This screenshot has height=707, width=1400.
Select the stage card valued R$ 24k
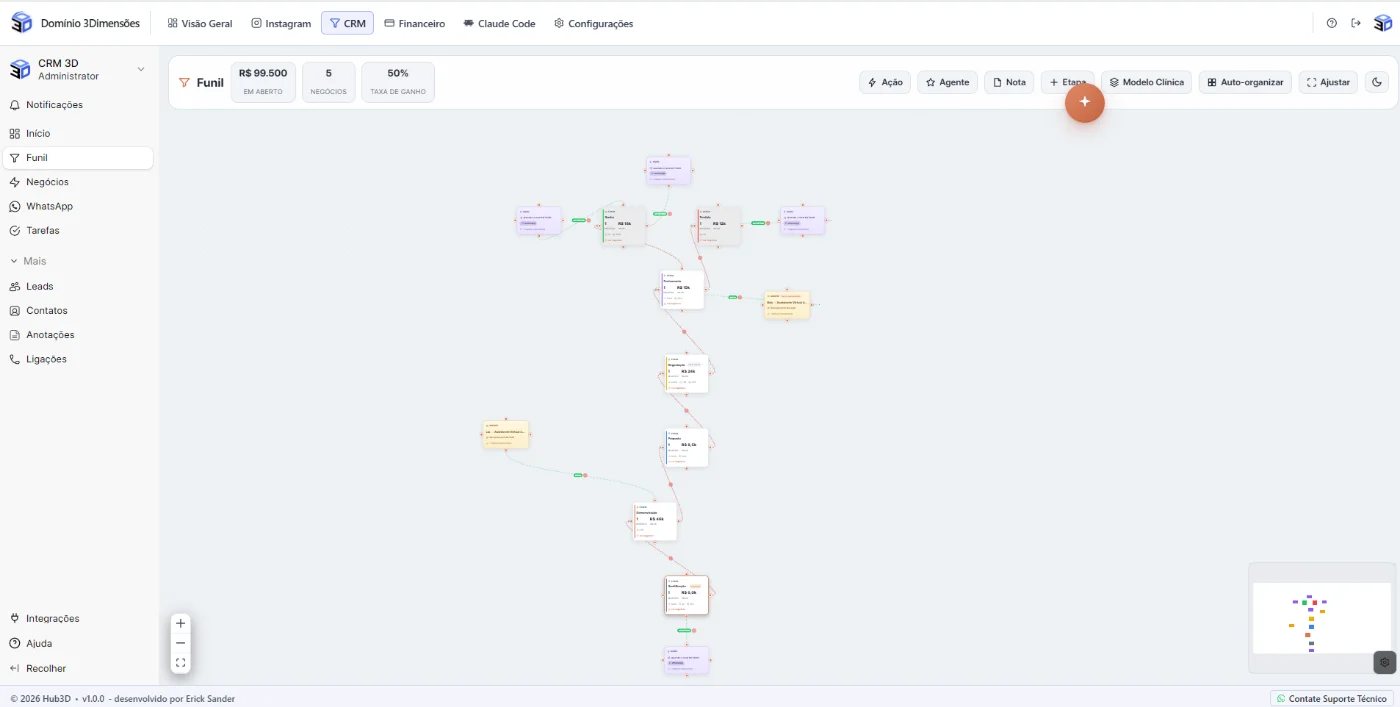click(687, 374)
